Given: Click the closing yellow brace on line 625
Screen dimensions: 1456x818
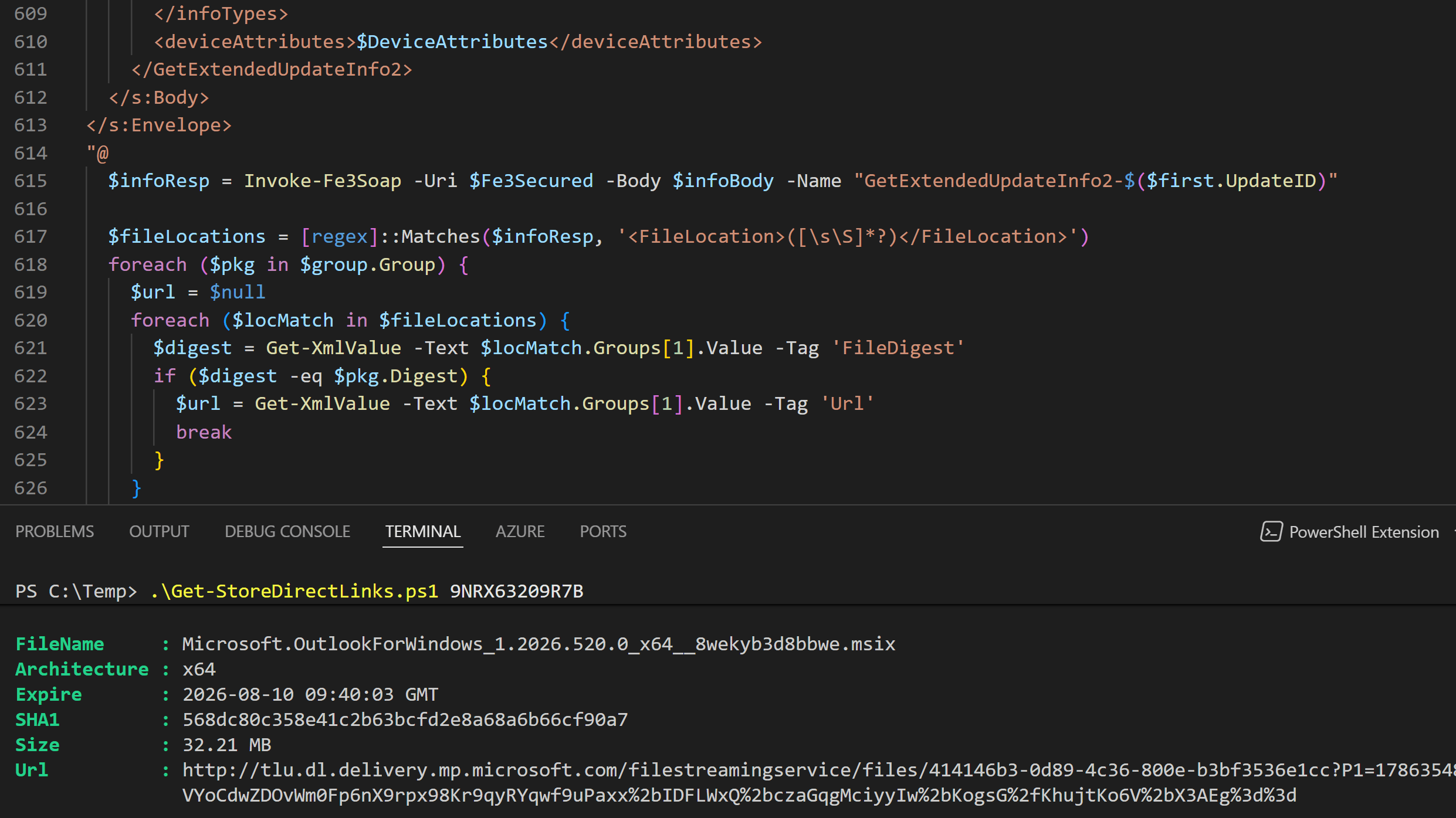Looking at the screenshot, I should tap(159, 460).
